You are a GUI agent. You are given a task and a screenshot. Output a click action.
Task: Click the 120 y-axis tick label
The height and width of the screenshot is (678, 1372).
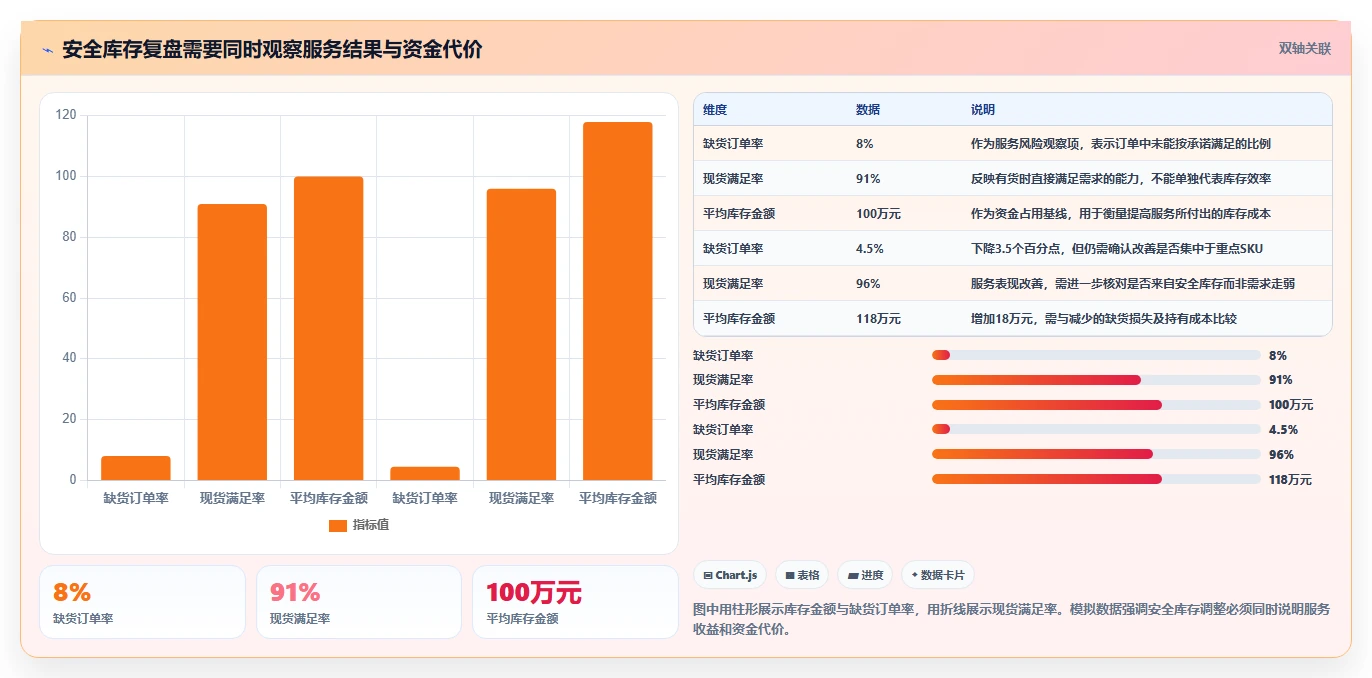(x=66, y=115)
